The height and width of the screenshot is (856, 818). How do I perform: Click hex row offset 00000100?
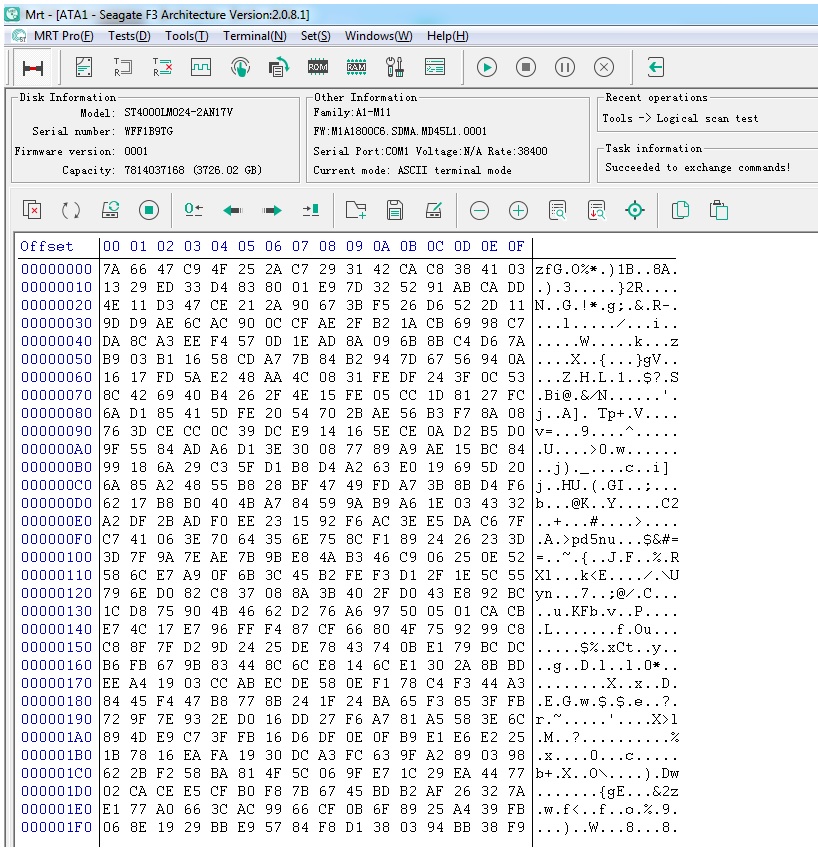coord(56,557)
